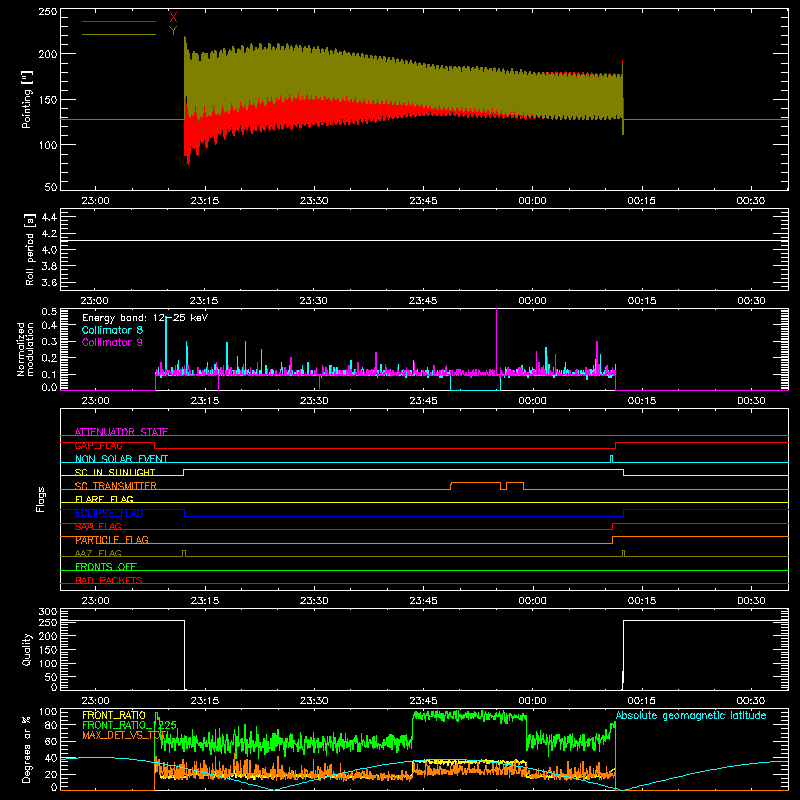
Task: Click the 4.4 tick on Roll period axis
Action: coord(49,217)
